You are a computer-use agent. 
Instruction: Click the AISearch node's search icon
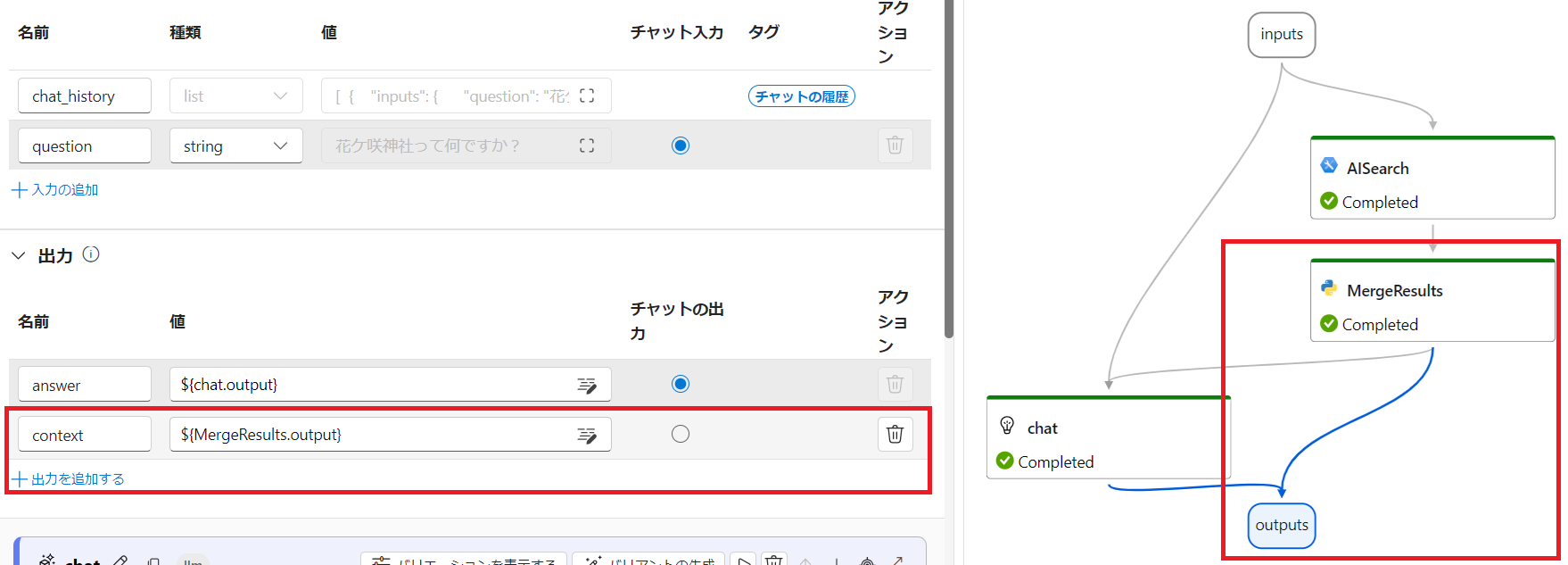1329,165
